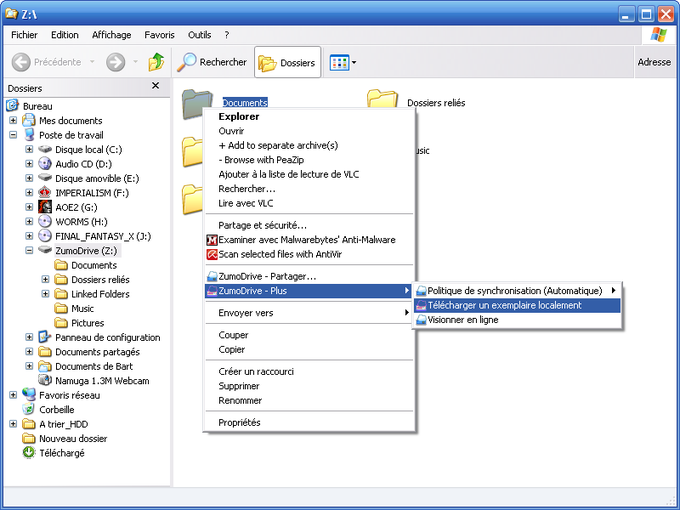Click Envoyer vers submenu entry

[309, 313]
